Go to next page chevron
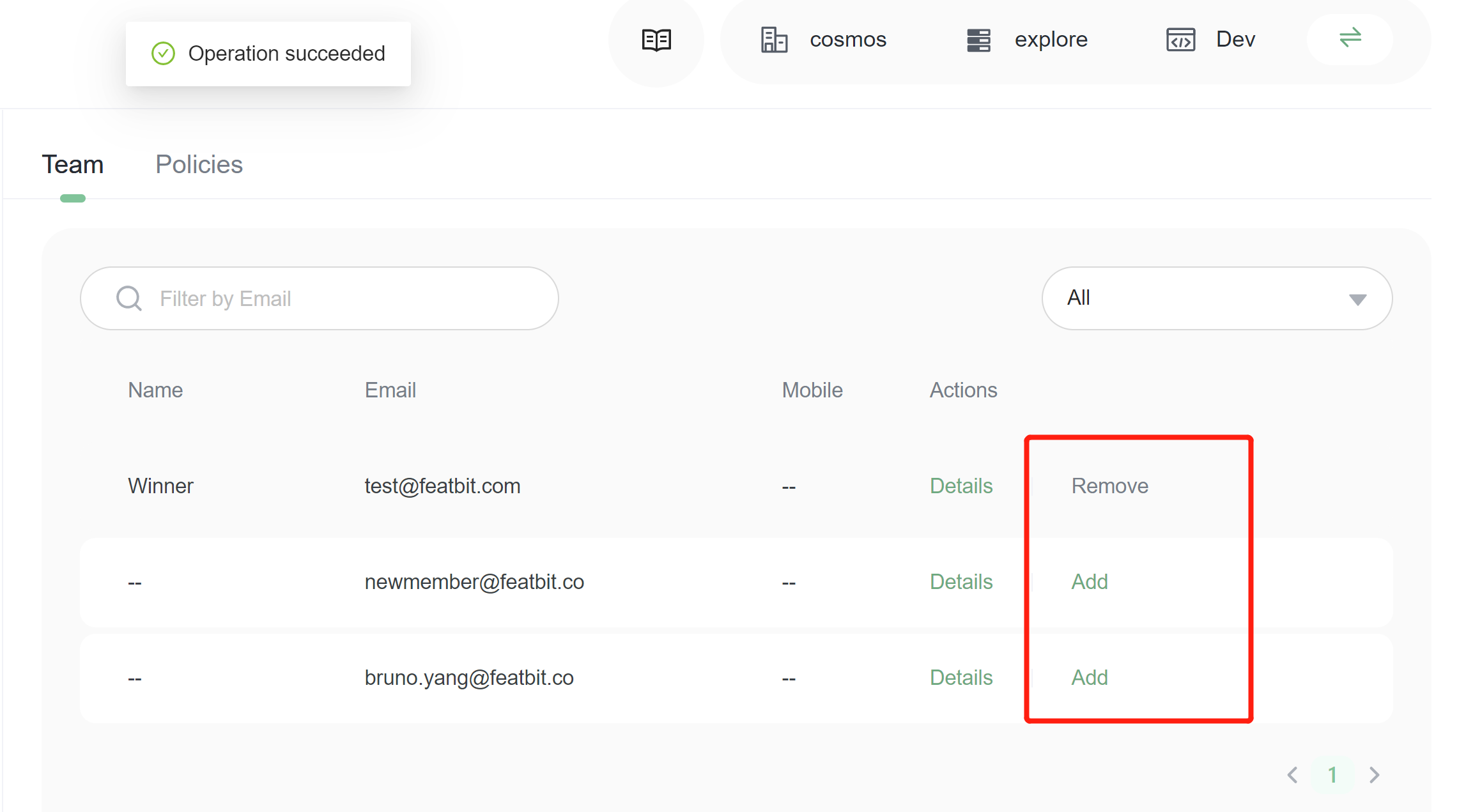This screenshot has height=812, width=1466. click(x=1375, y=775)
